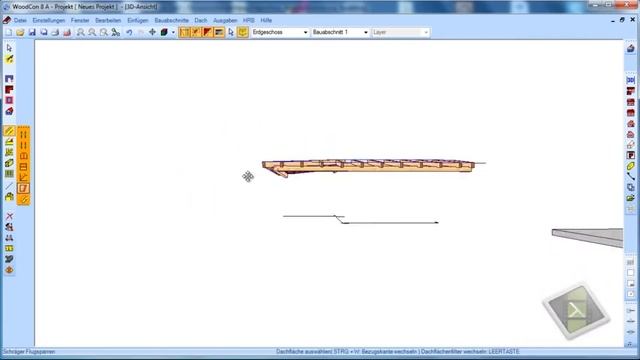Click the yellow ellipse icon in right toolbar

pos(631,166)
